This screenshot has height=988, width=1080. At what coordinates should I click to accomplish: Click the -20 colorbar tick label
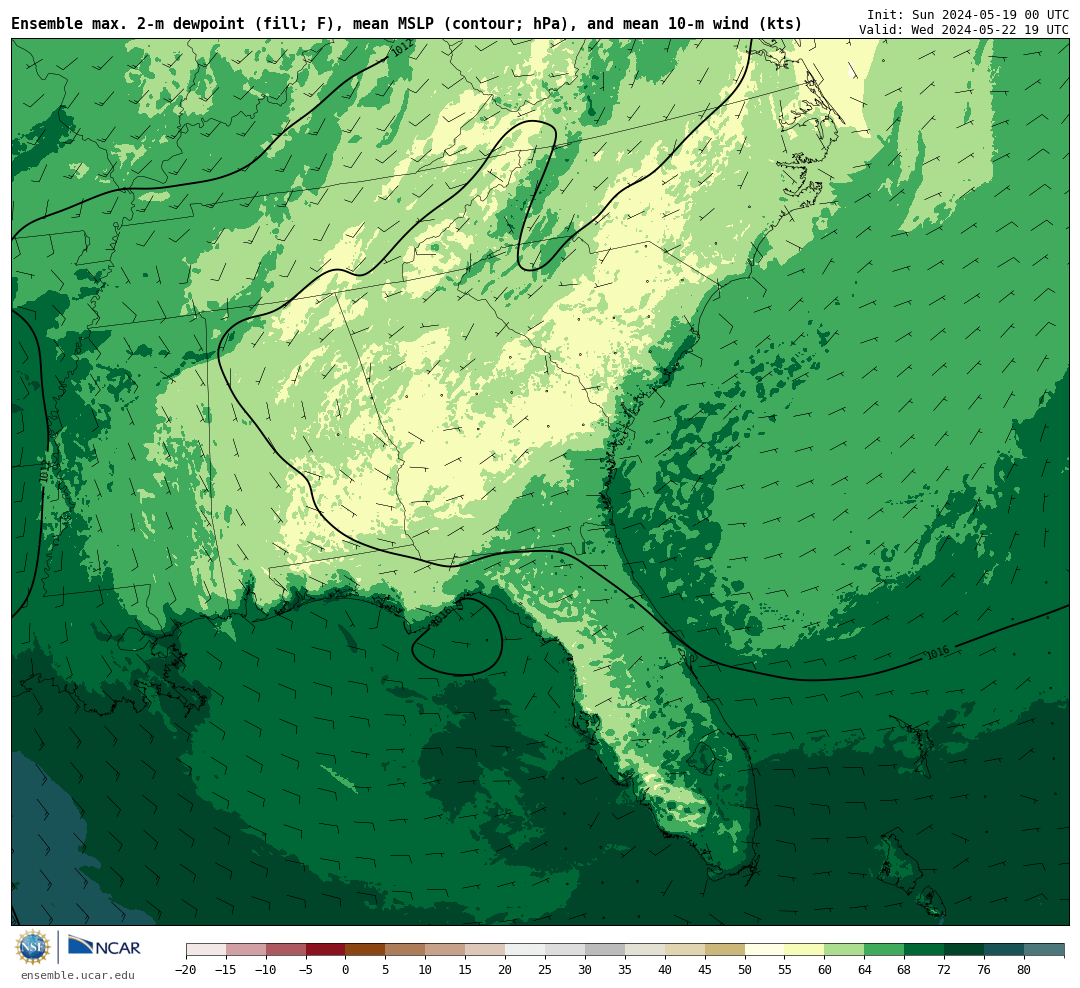click(x=186, y=969)
